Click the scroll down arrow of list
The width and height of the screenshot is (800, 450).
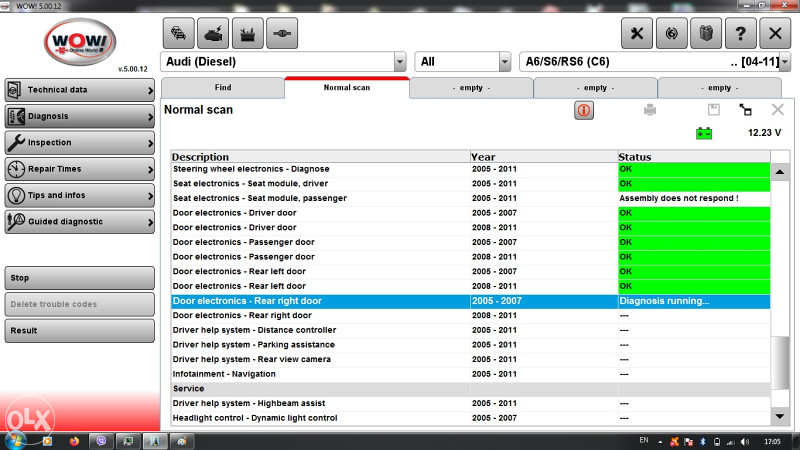(x=780, y=415)
